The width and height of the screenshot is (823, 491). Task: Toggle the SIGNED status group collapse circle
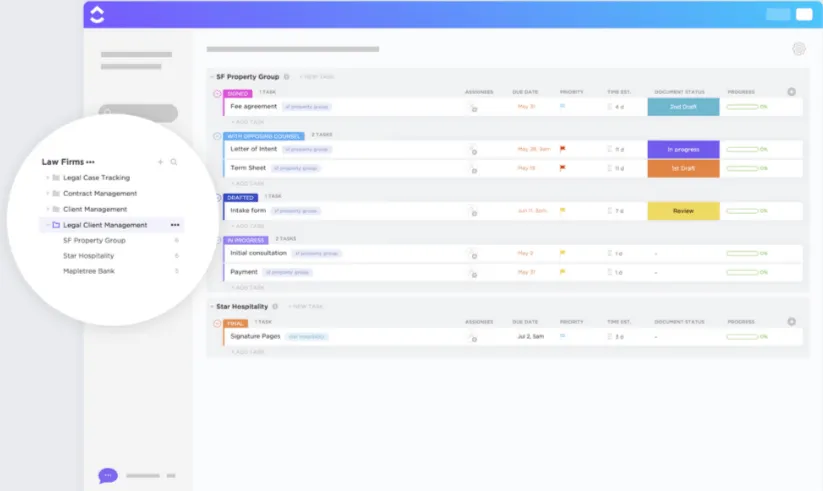[217, 93]
